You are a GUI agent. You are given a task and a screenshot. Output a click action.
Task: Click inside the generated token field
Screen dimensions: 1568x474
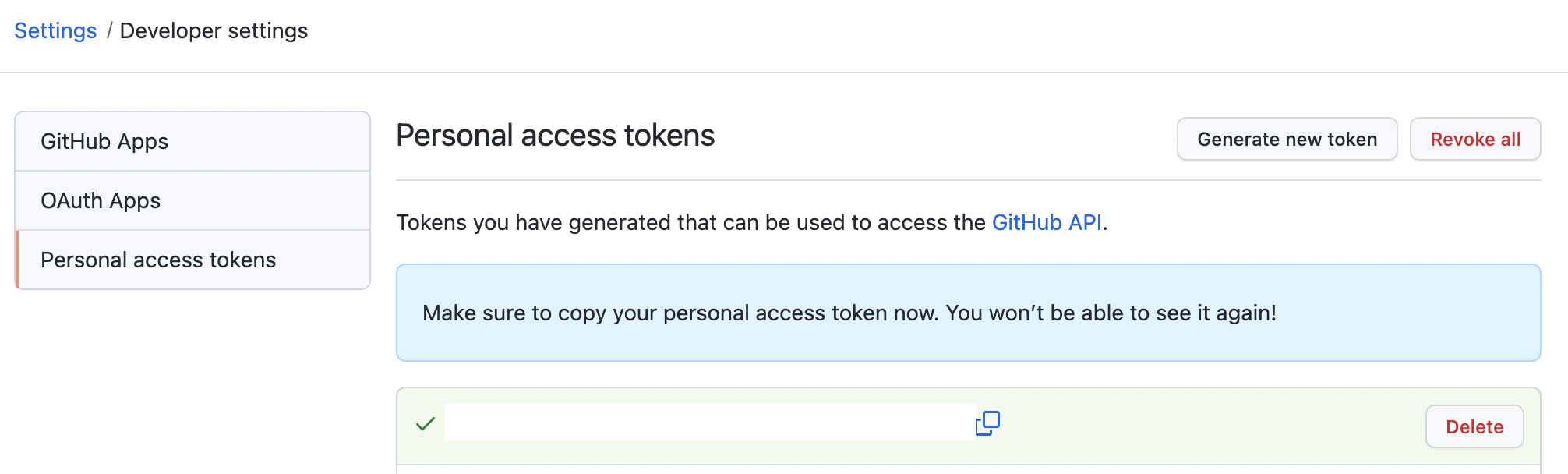(x=709, y=423)
